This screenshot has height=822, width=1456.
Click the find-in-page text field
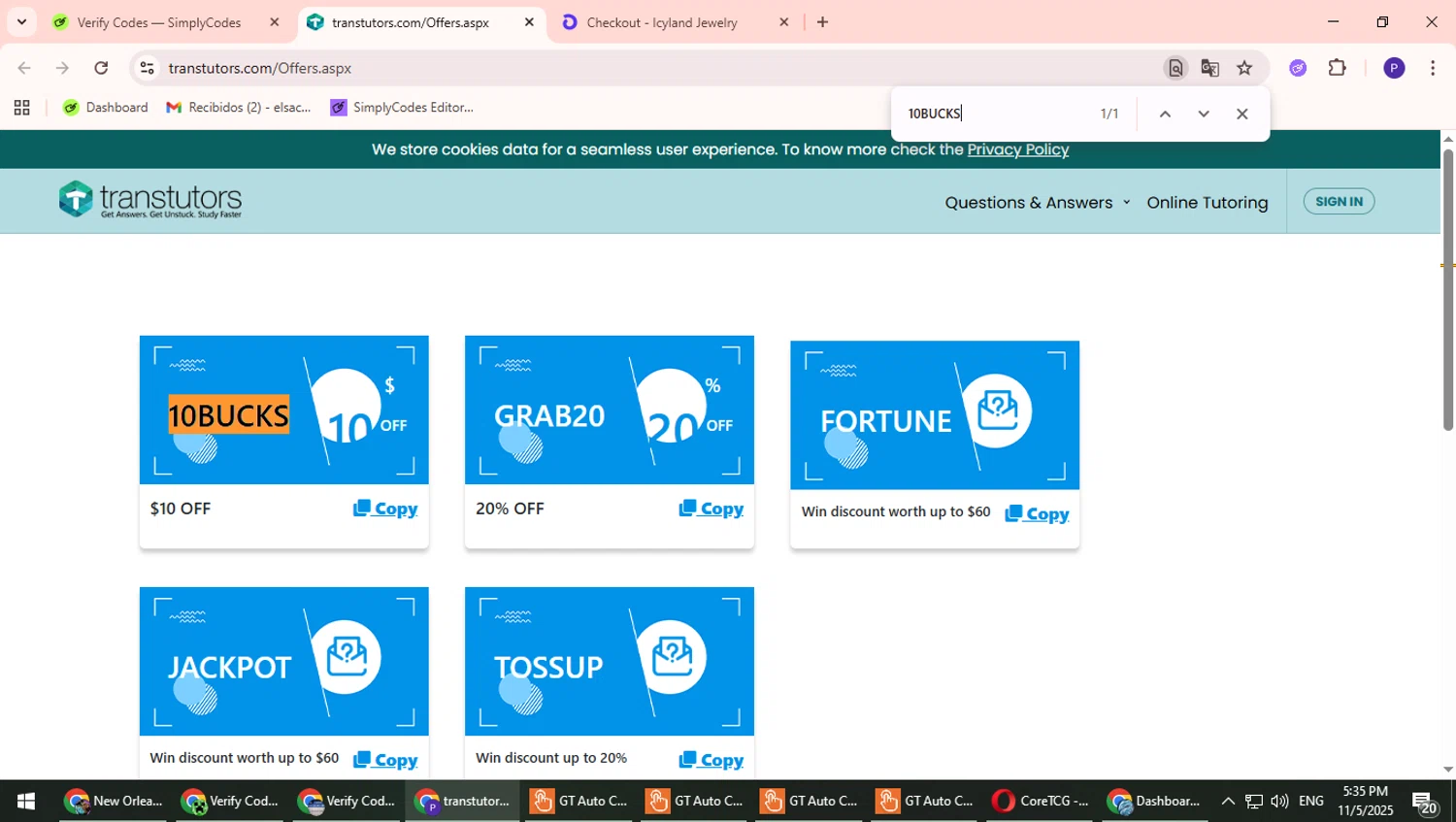(995, 115)
